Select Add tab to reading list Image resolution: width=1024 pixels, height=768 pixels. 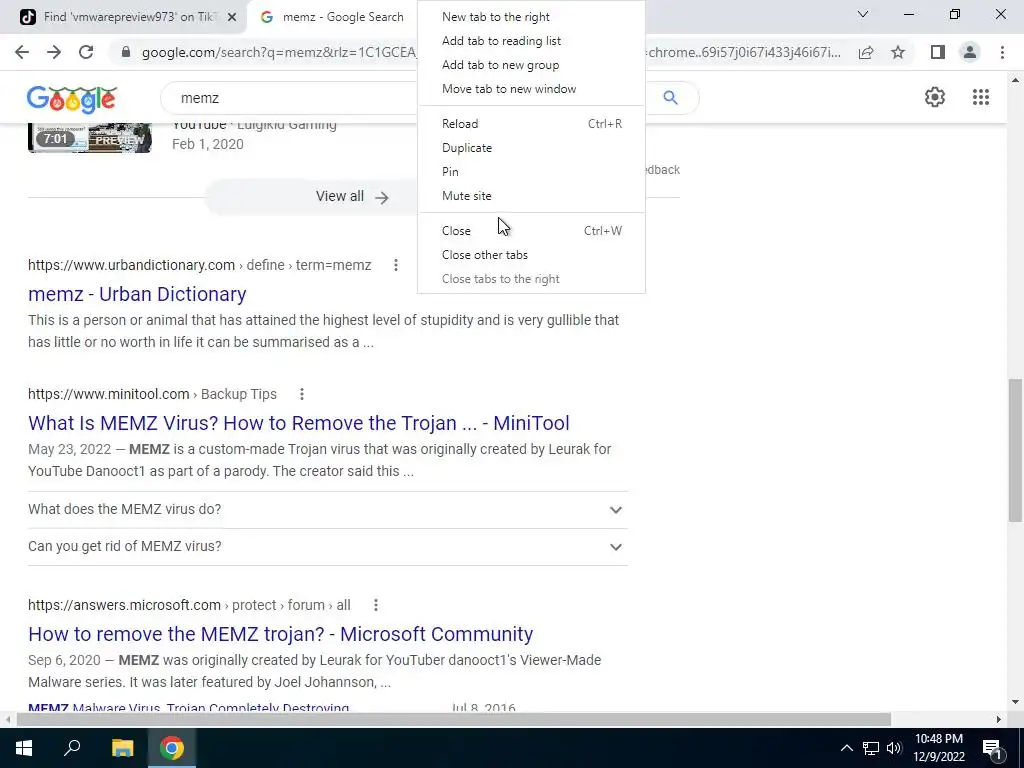[x=531, y=41]
